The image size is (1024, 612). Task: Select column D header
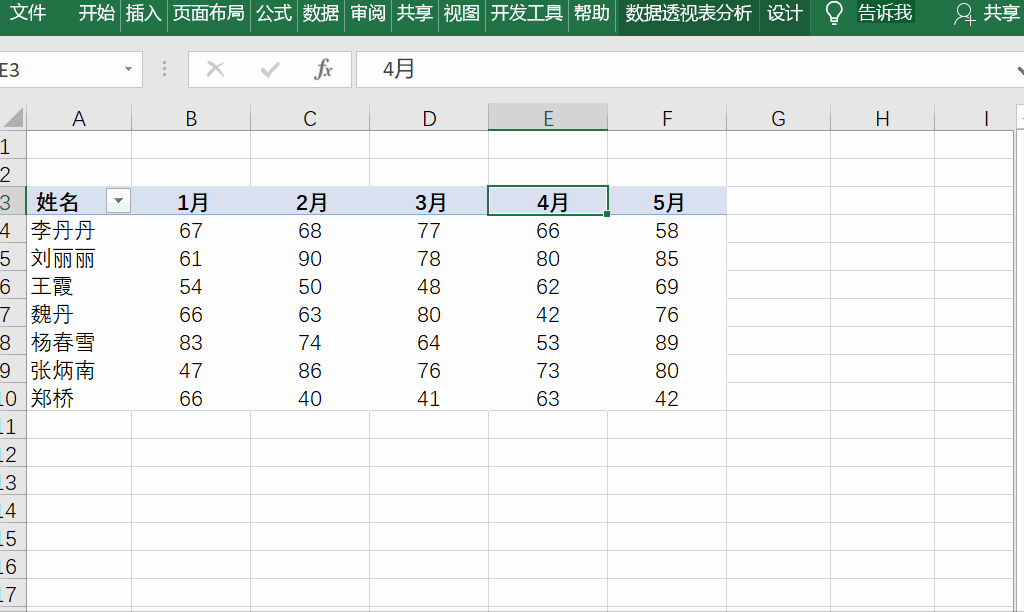click(x=429, y=118)
